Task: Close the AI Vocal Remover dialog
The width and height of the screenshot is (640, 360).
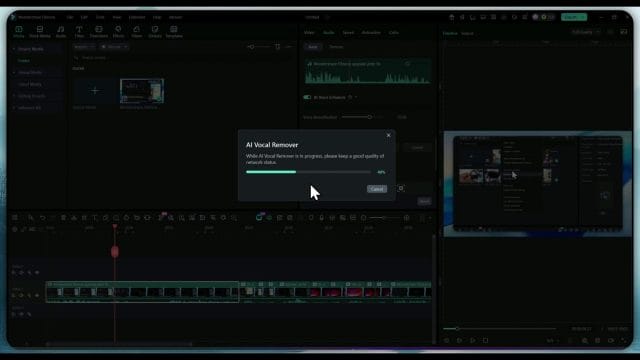Action: click(x=389, y=135)
